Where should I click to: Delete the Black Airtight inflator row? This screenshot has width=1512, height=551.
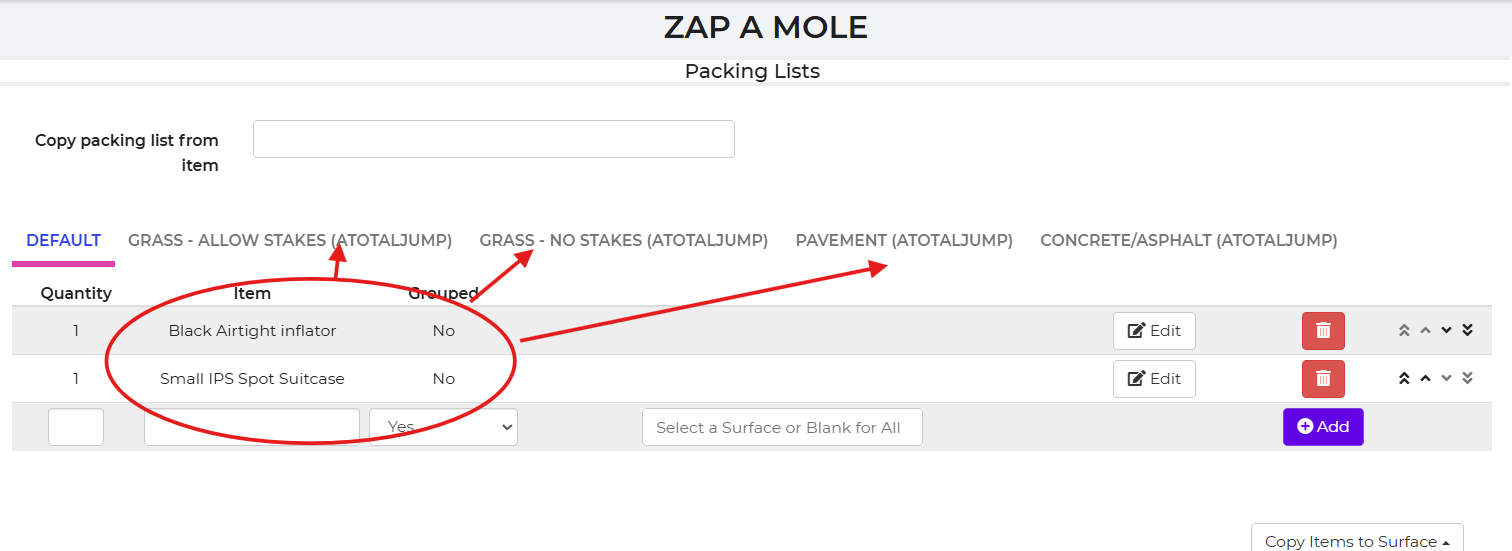point(1323,331)
